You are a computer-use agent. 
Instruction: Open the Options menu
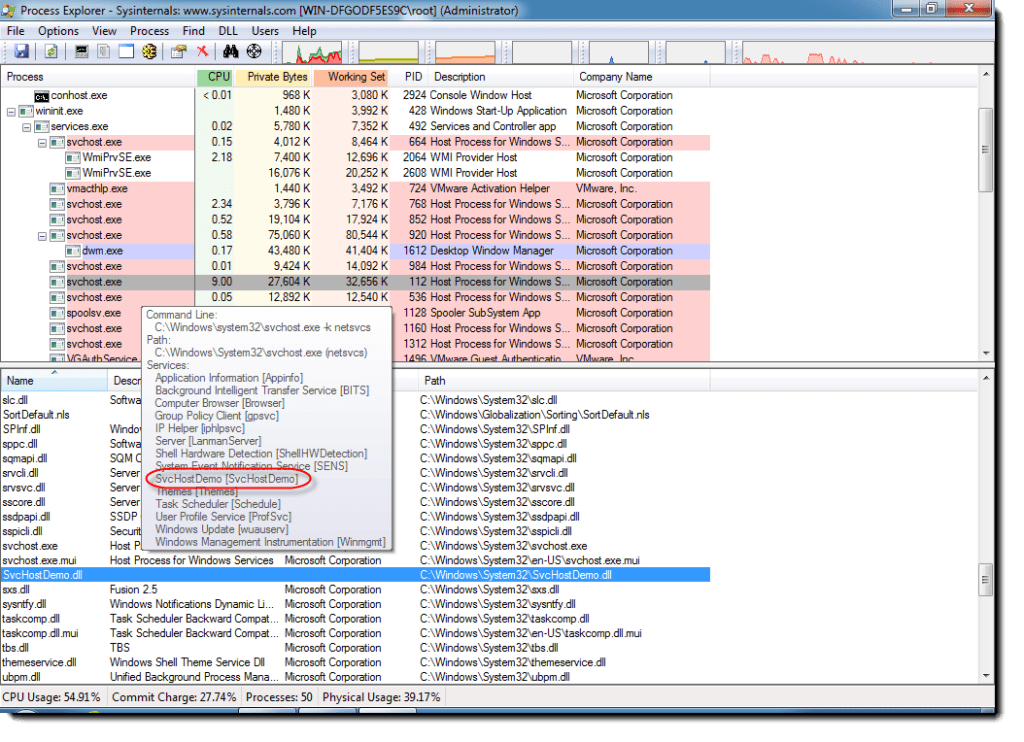(58, 31)
